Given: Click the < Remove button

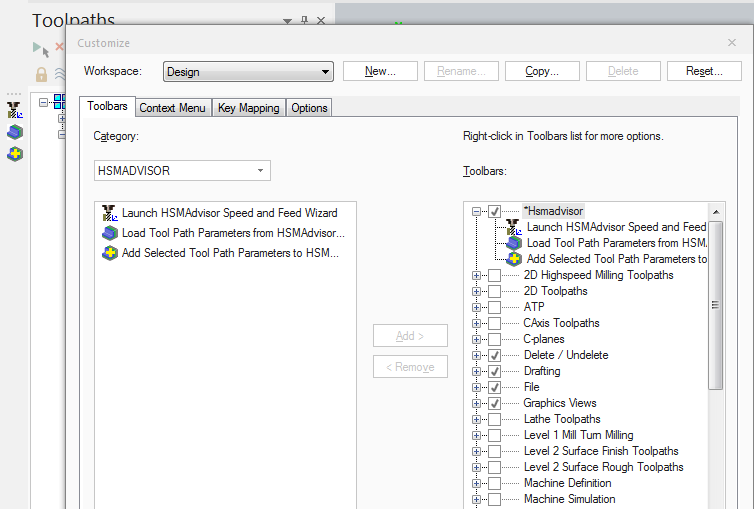Looking at the screenshot, I should point(410,367).
